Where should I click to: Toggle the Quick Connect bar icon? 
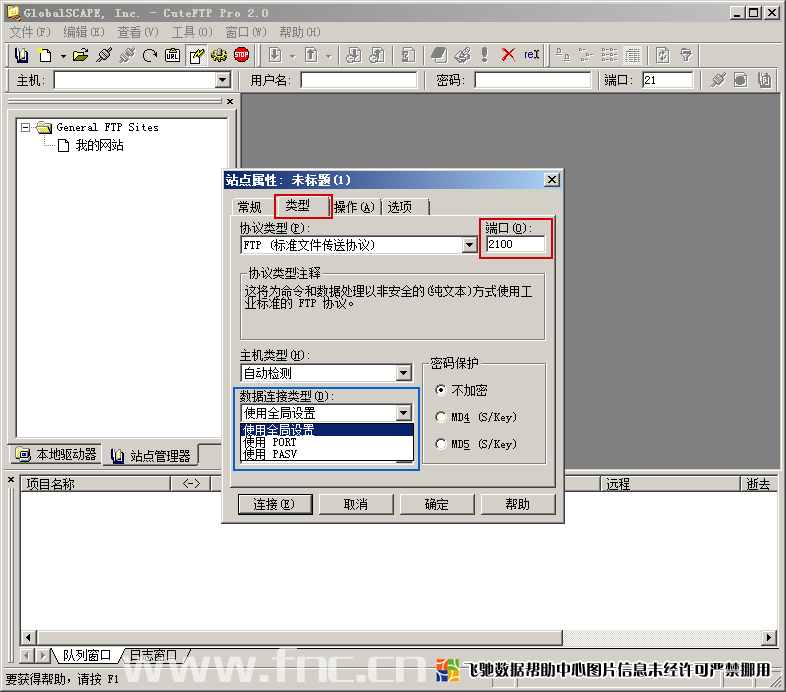click(x=196, y=55)
